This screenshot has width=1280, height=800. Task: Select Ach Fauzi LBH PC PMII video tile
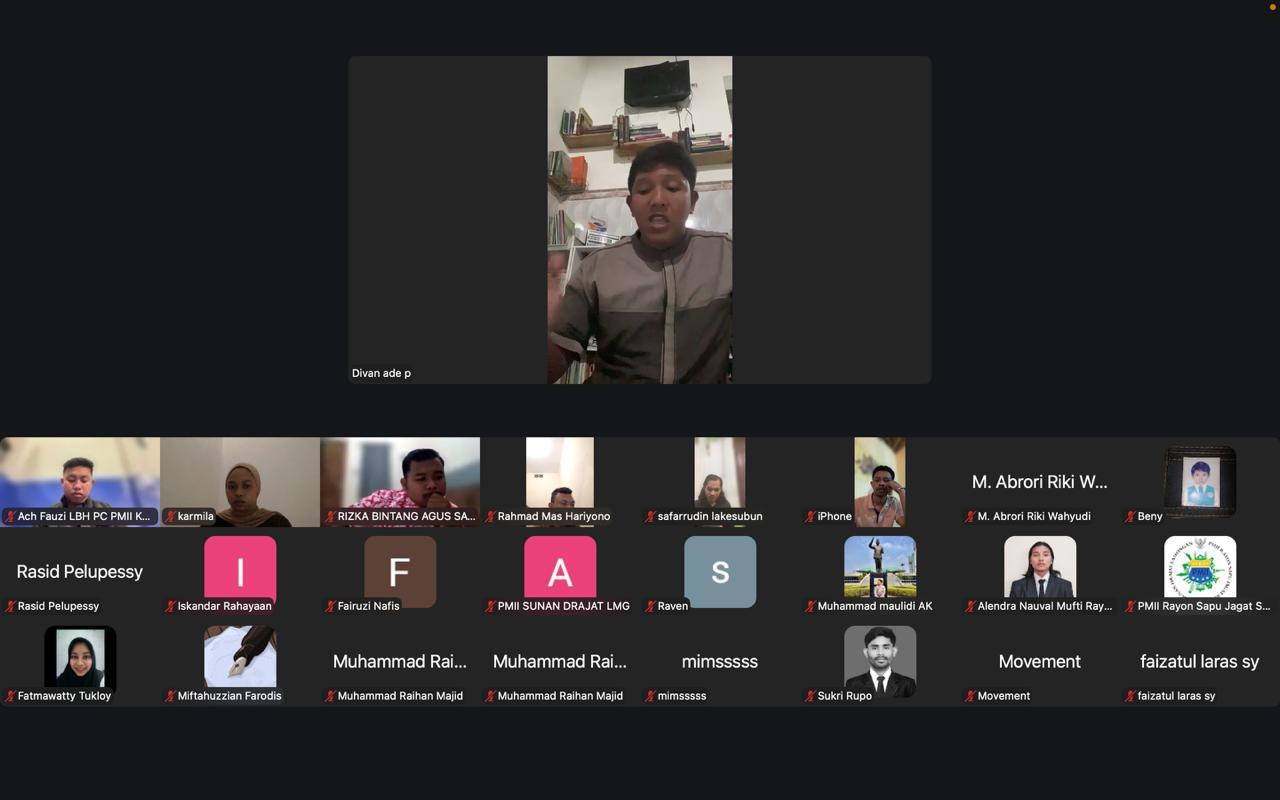pos(80,482)
